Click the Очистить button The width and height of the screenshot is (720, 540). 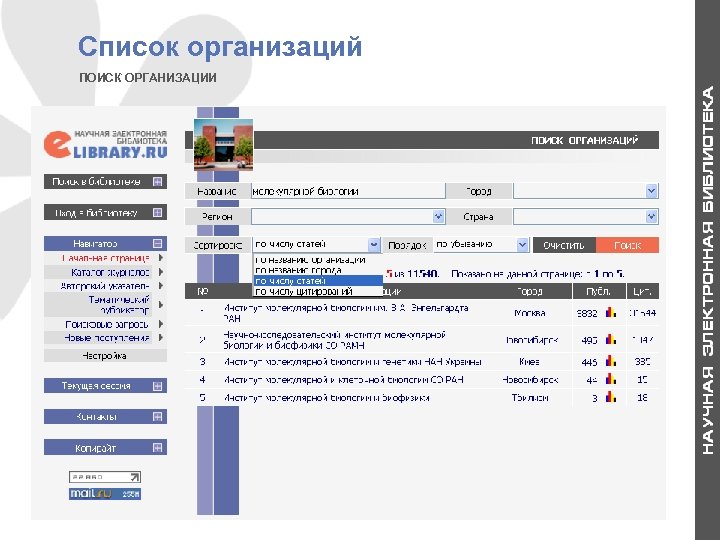(x=564, y=245)
